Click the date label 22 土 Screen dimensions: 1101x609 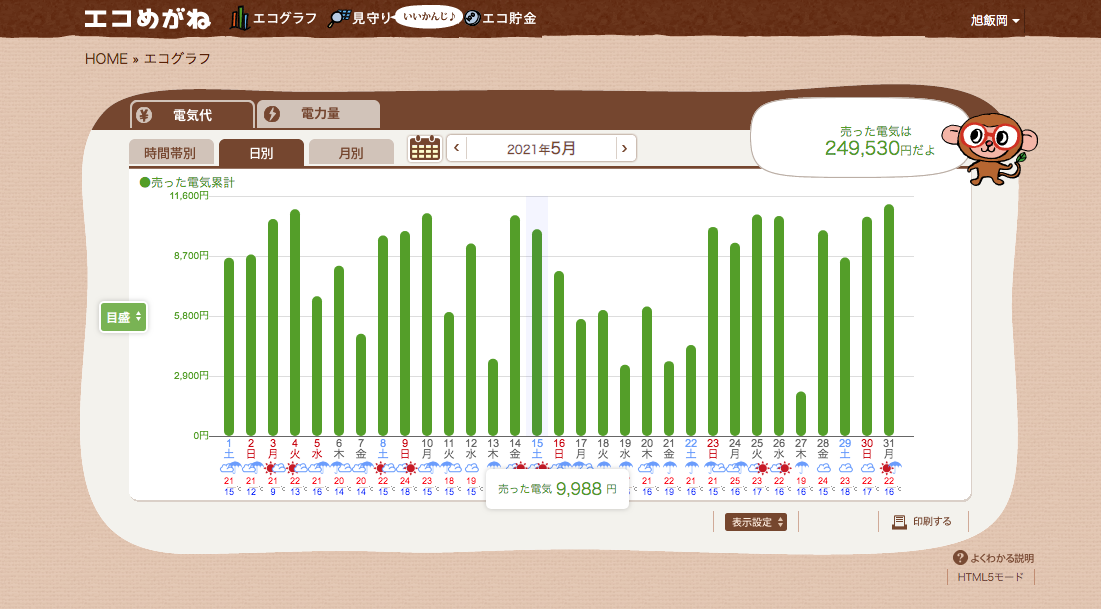point(691,449)
